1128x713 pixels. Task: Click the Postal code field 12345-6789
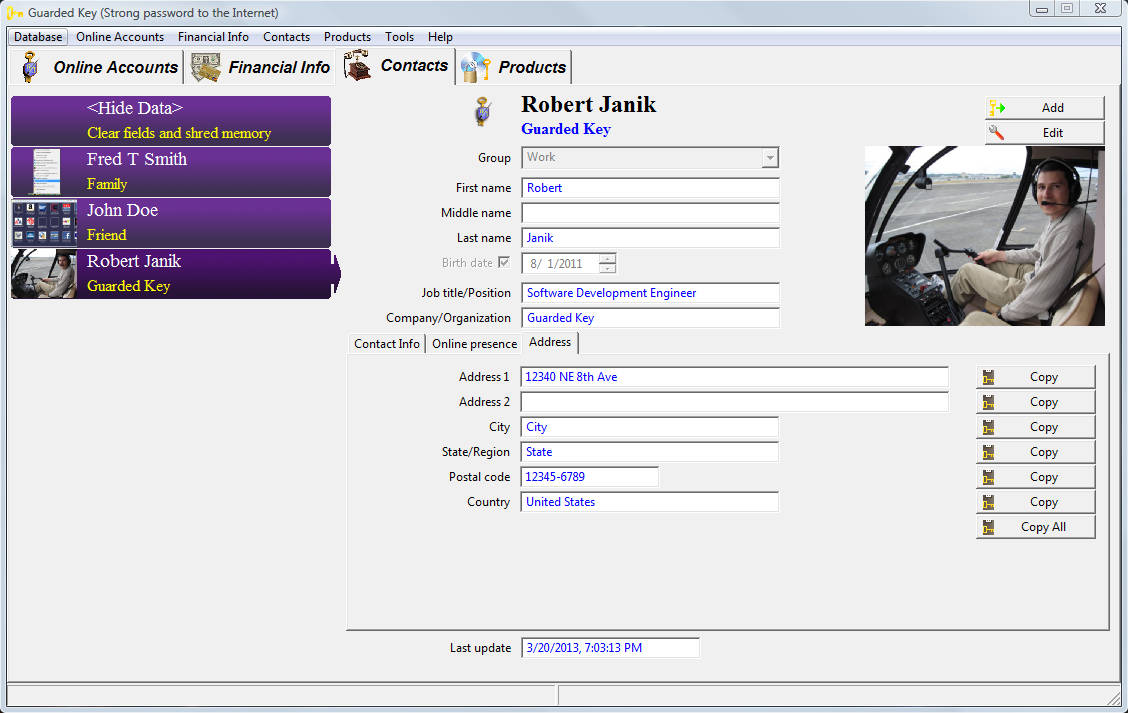[589, 477]
